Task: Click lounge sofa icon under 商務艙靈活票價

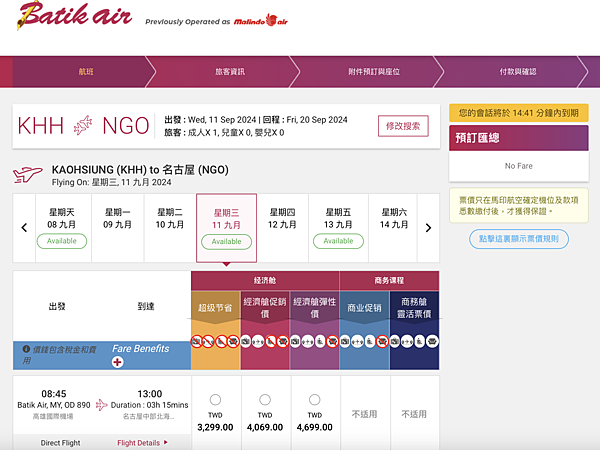Action: point(432,341)
